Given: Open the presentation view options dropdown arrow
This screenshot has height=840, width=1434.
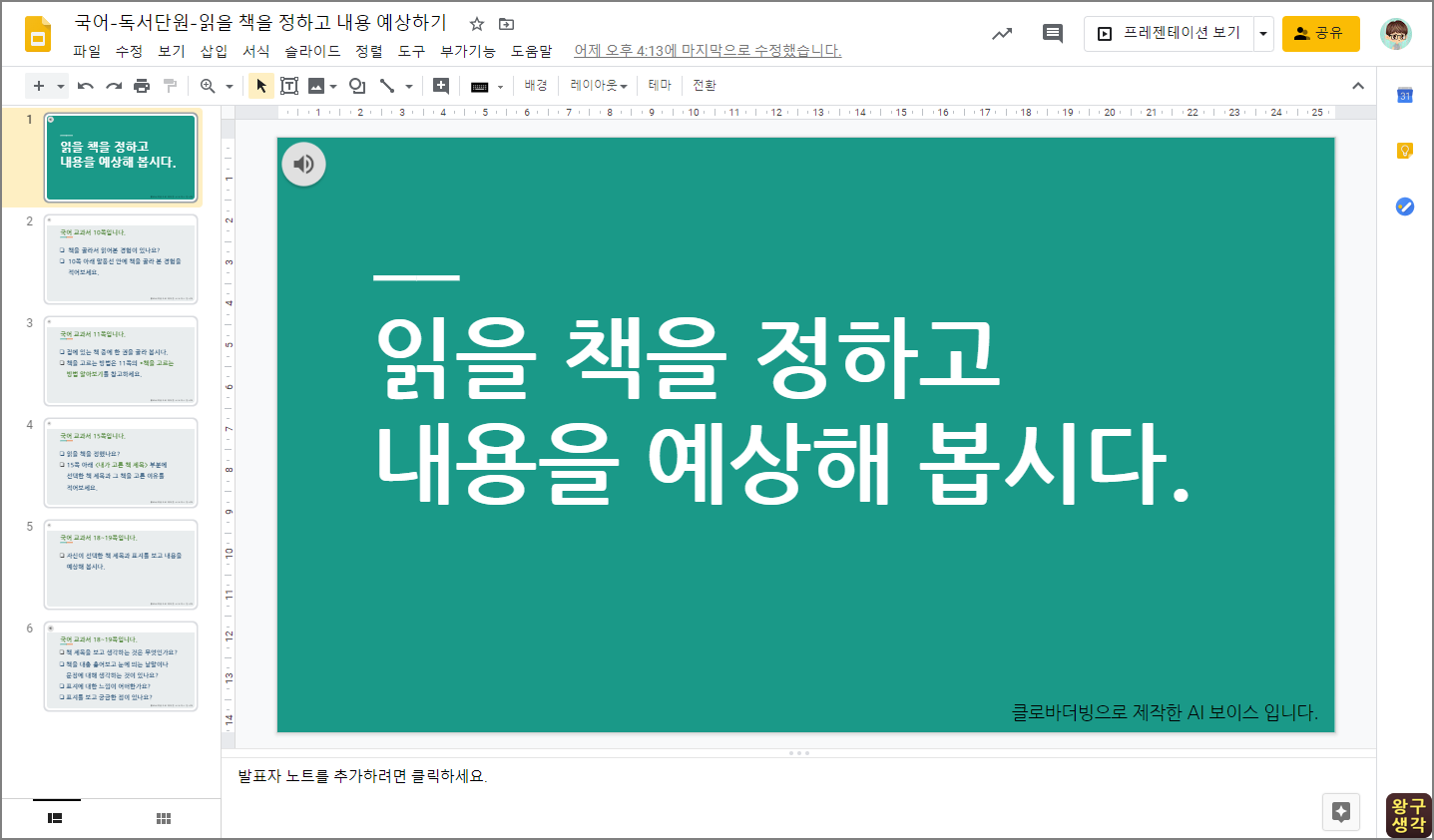Looking at the screenshot, I should (1263, 33).
